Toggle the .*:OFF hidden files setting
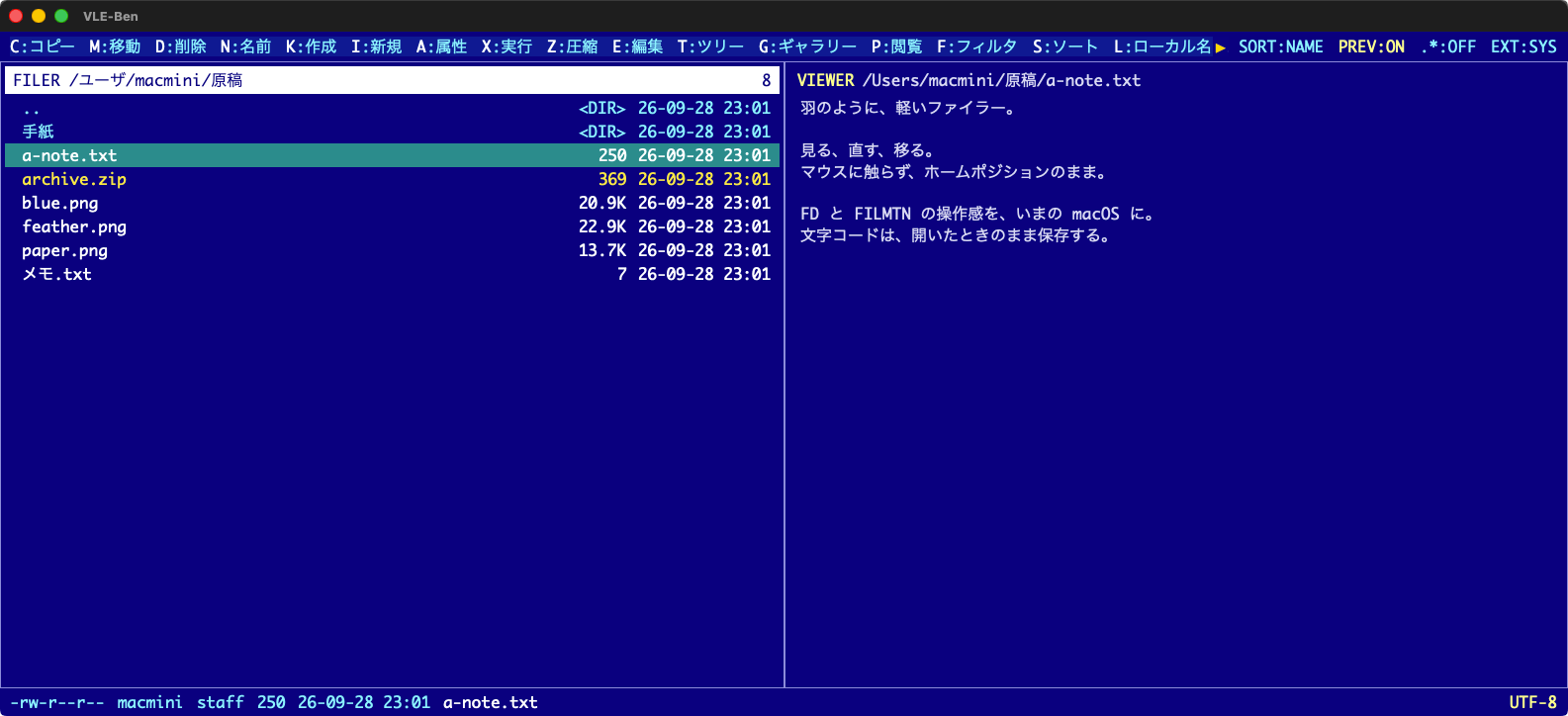 point(1448,46)
